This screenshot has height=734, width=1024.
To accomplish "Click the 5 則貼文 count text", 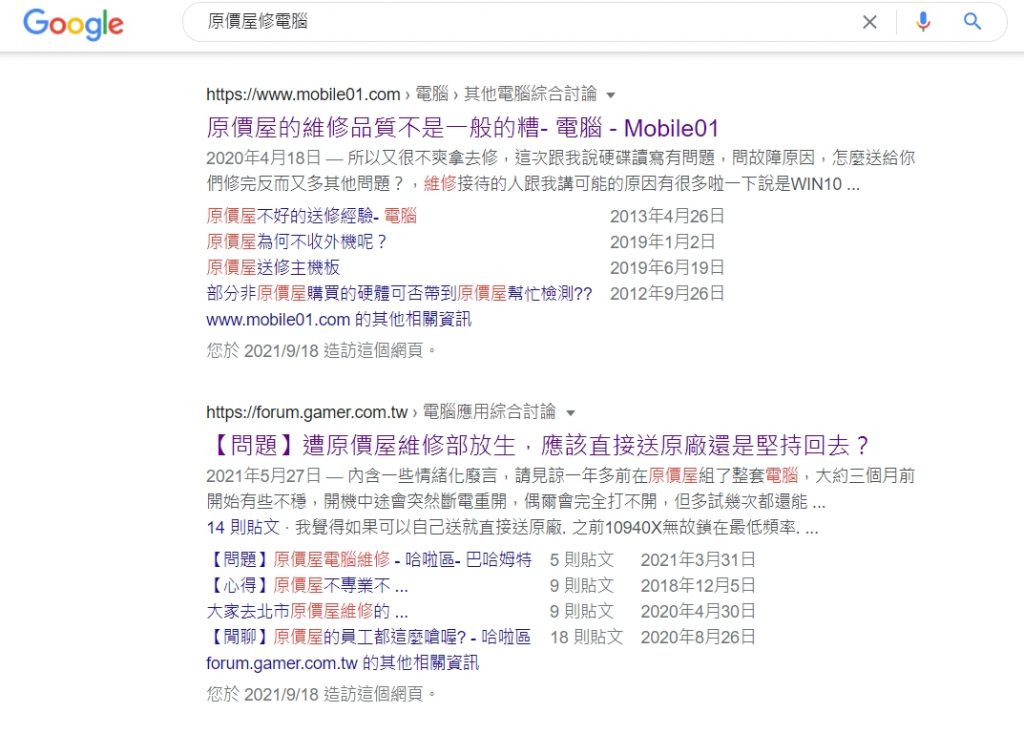I will (581, 560).
